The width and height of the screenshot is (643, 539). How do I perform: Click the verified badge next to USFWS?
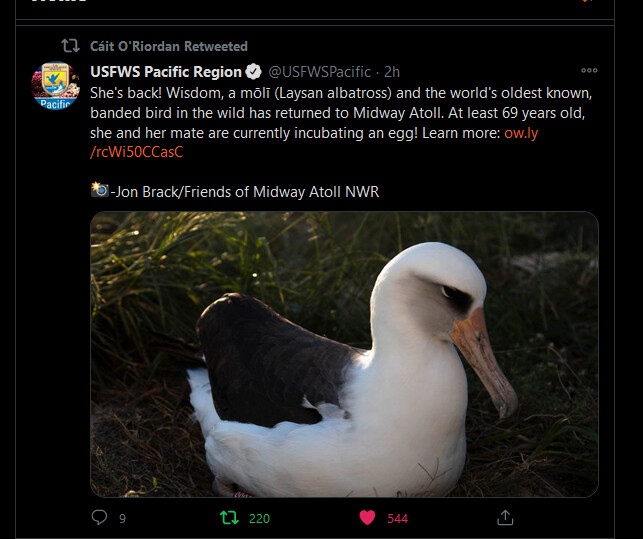tap(254, 72)
